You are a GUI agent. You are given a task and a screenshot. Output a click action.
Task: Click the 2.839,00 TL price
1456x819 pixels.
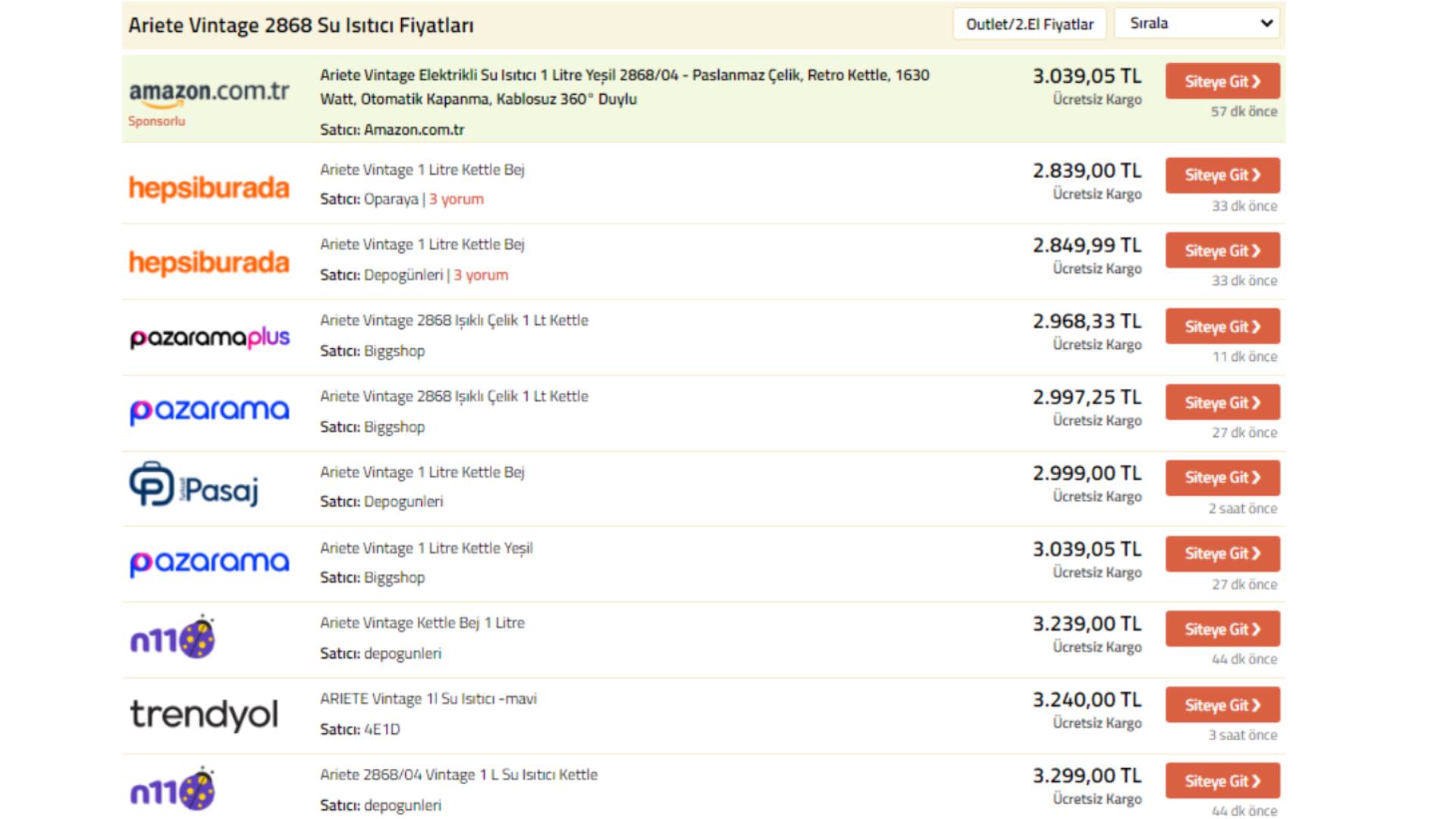[1087, 171]
